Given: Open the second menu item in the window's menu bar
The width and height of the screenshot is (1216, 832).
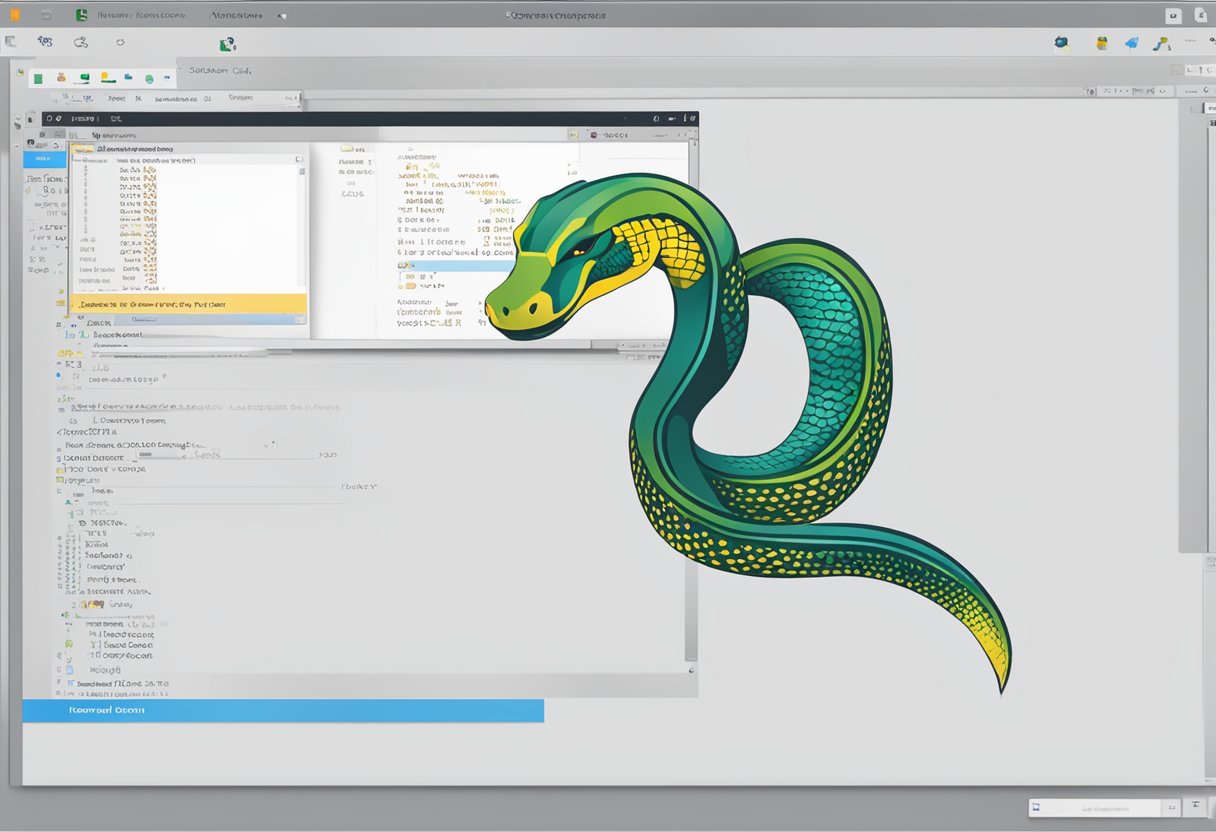Looking at the screenshot, I should tap(115, 98).
